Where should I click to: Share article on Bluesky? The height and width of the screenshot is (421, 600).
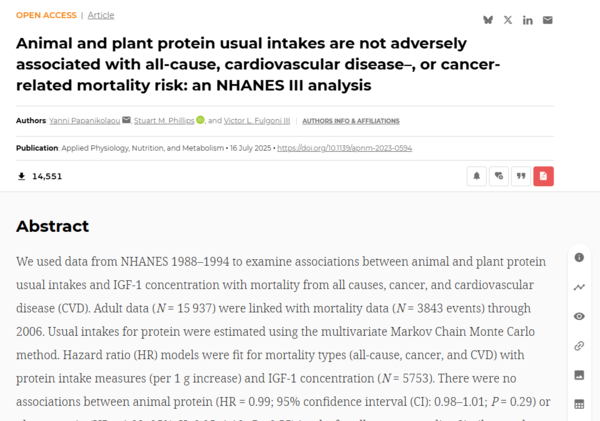click(488, 19)
